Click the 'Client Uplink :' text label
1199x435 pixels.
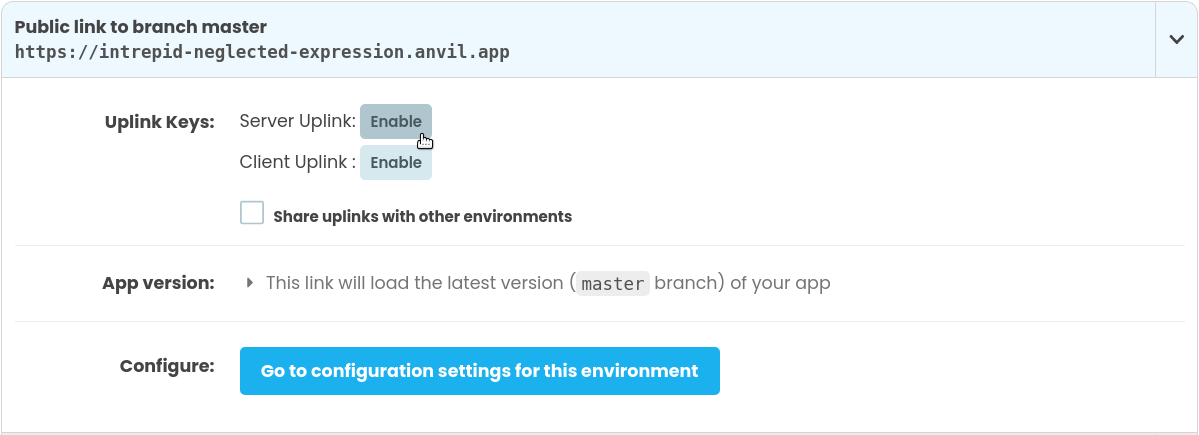[x=297, y=162]
